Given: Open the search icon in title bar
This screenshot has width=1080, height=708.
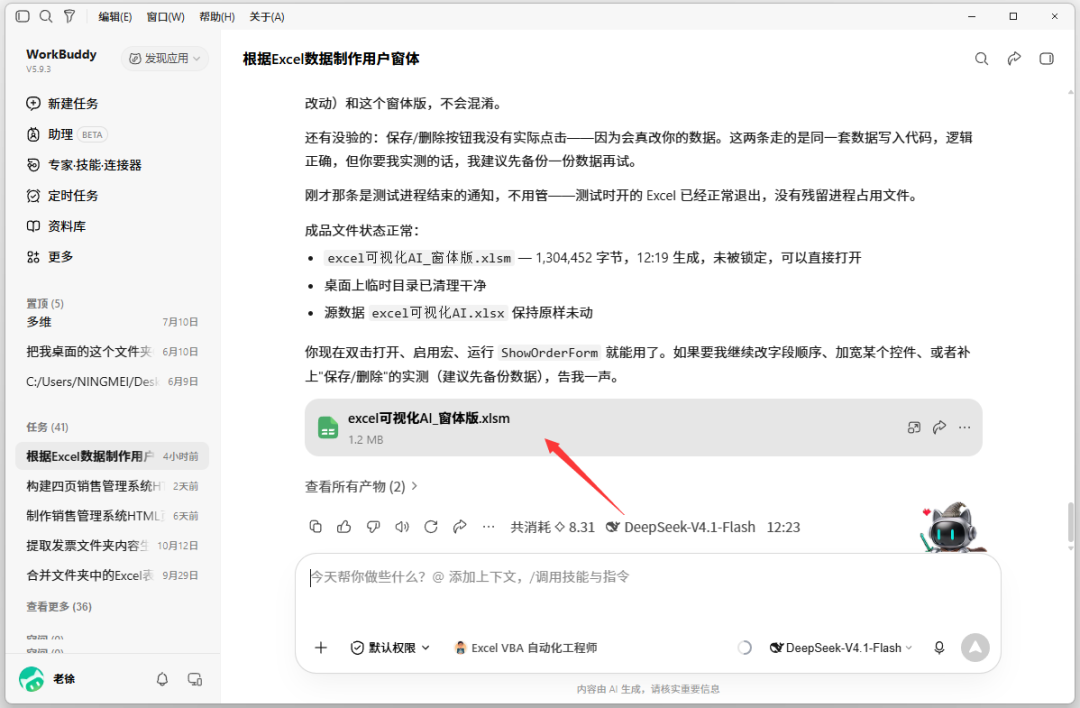Looking at the screenshot, I should pyautogui.click(x=46, y=17).
